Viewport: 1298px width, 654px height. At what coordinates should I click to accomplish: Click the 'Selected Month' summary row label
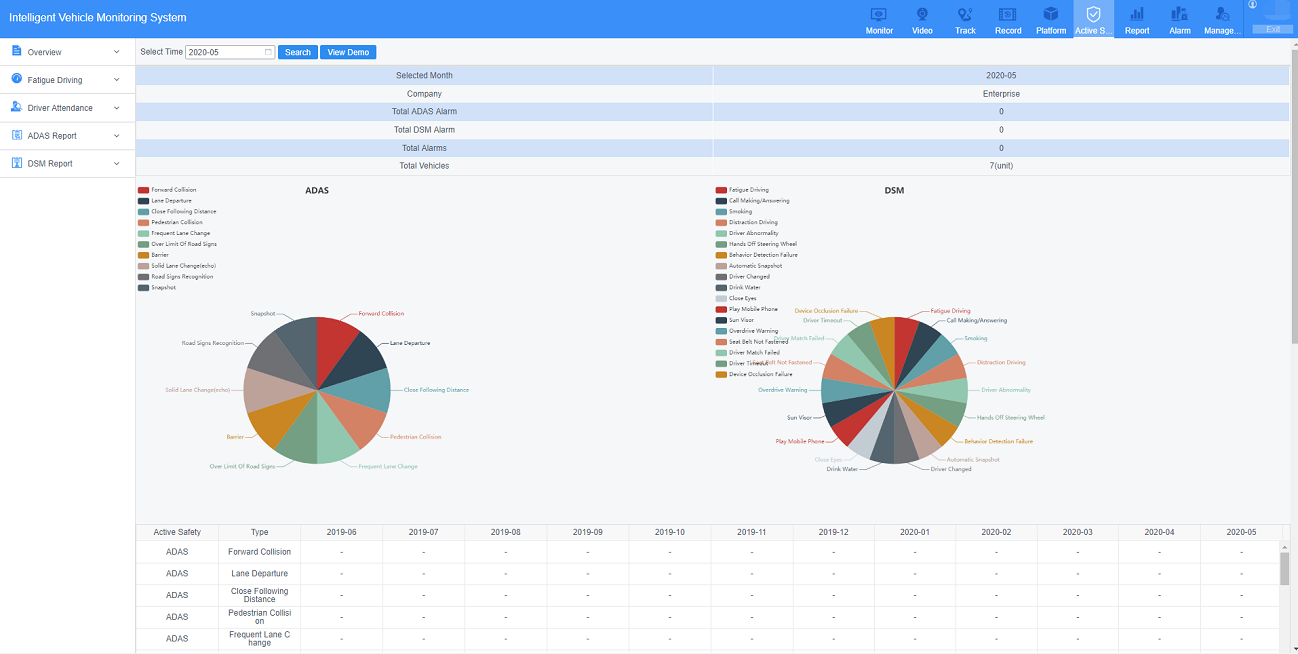pyautogui.click(x=424, y=75)
